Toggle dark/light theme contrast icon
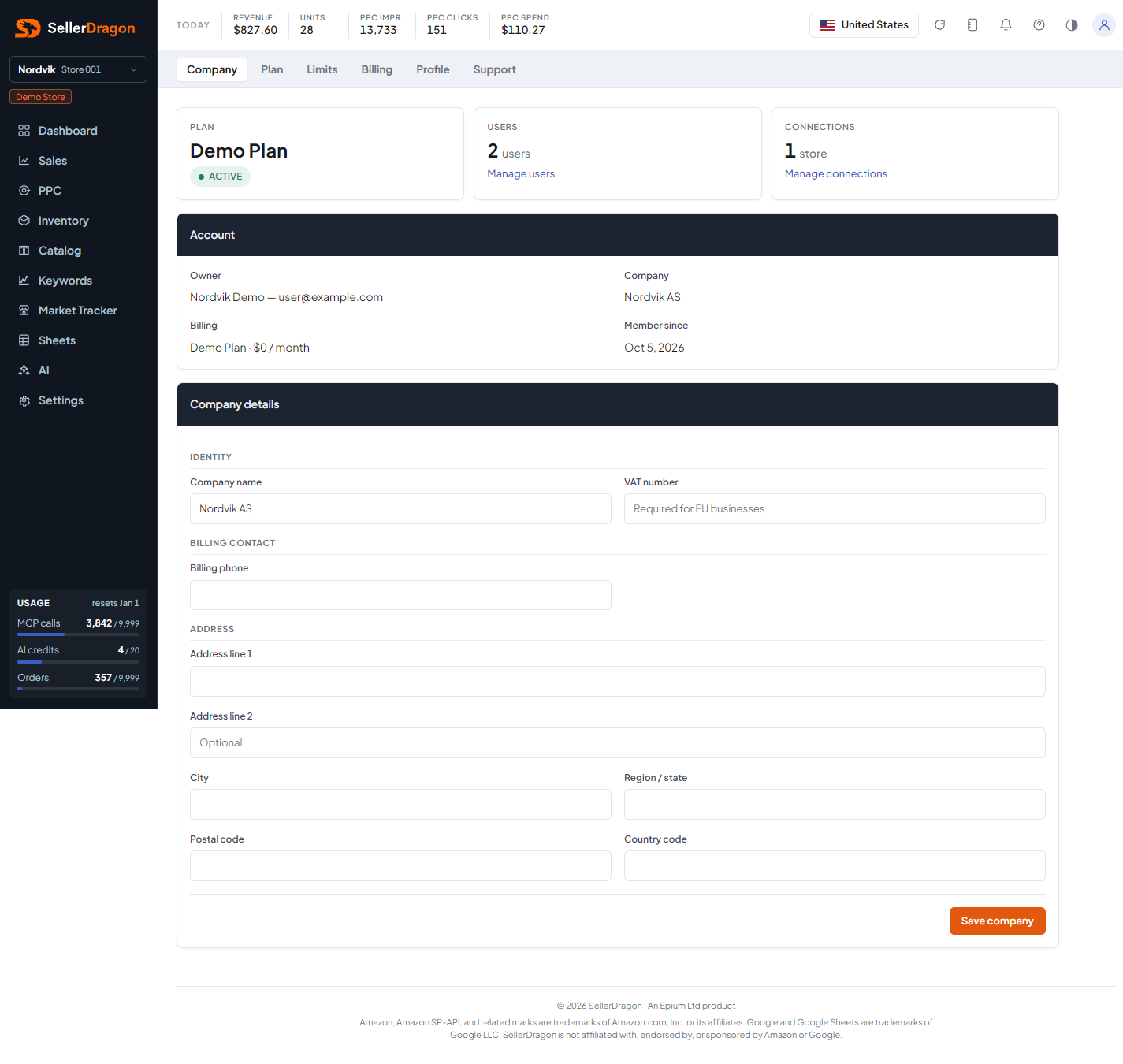The height and width of the screenshot is (1064, 1123). pyautogui.click(x=1072, y=25)
